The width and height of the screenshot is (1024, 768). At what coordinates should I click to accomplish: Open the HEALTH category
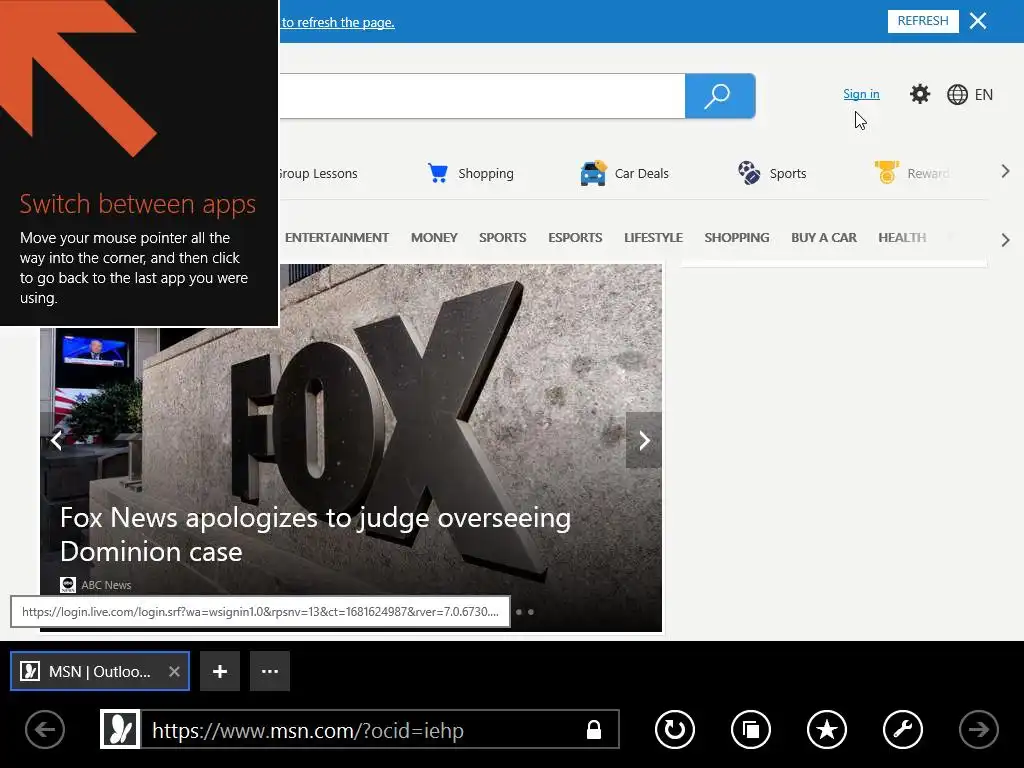click(902, 238)
